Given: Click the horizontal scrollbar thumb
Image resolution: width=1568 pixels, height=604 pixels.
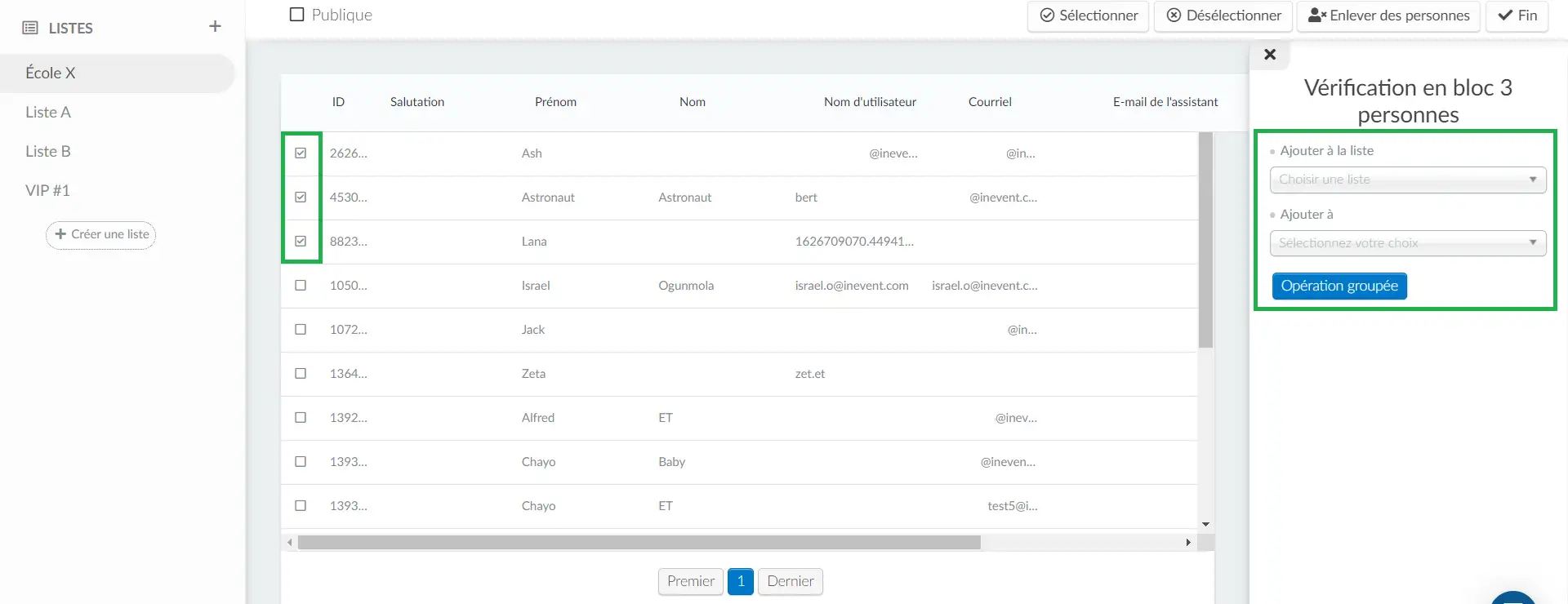Looking at the screenshot, I should click(639, 543).
